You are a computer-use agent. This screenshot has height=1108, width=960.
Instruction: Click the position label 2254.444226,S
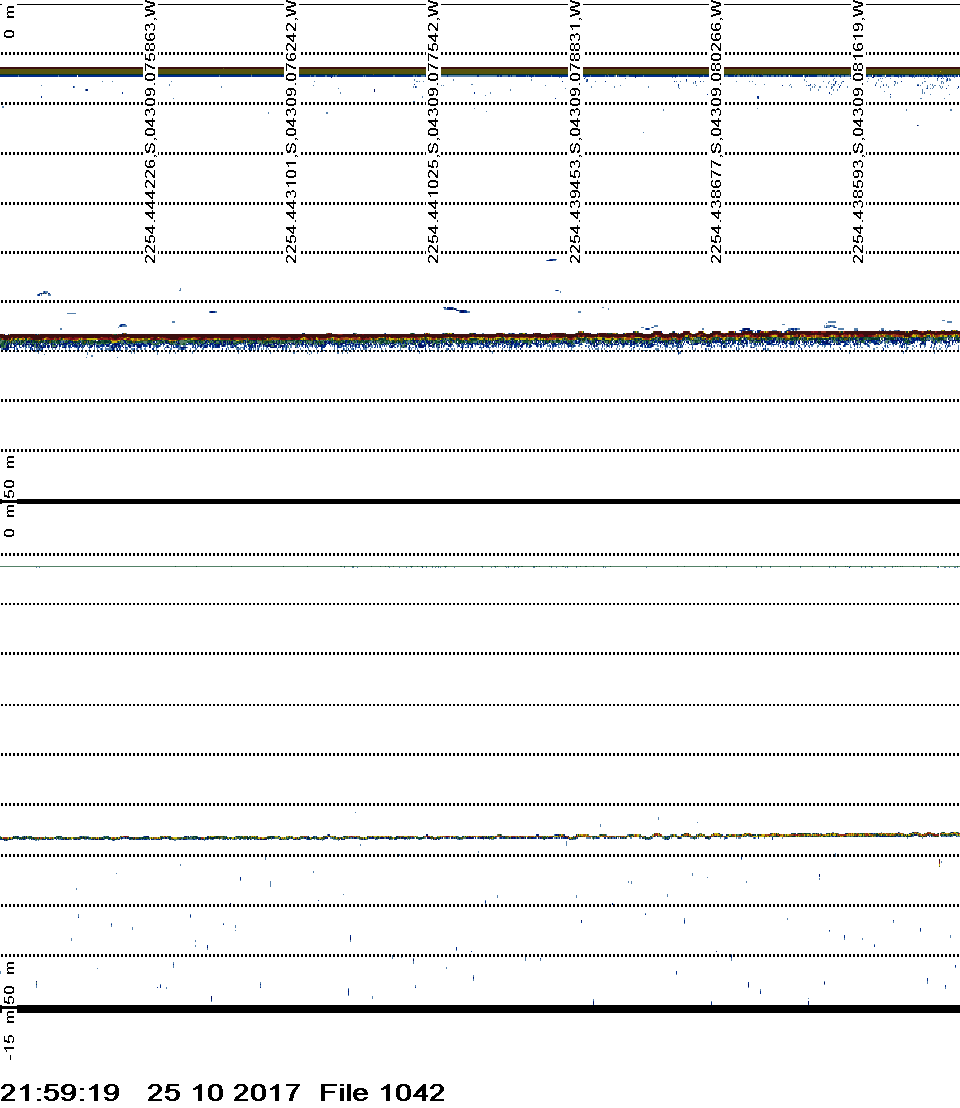coord(150,207)
